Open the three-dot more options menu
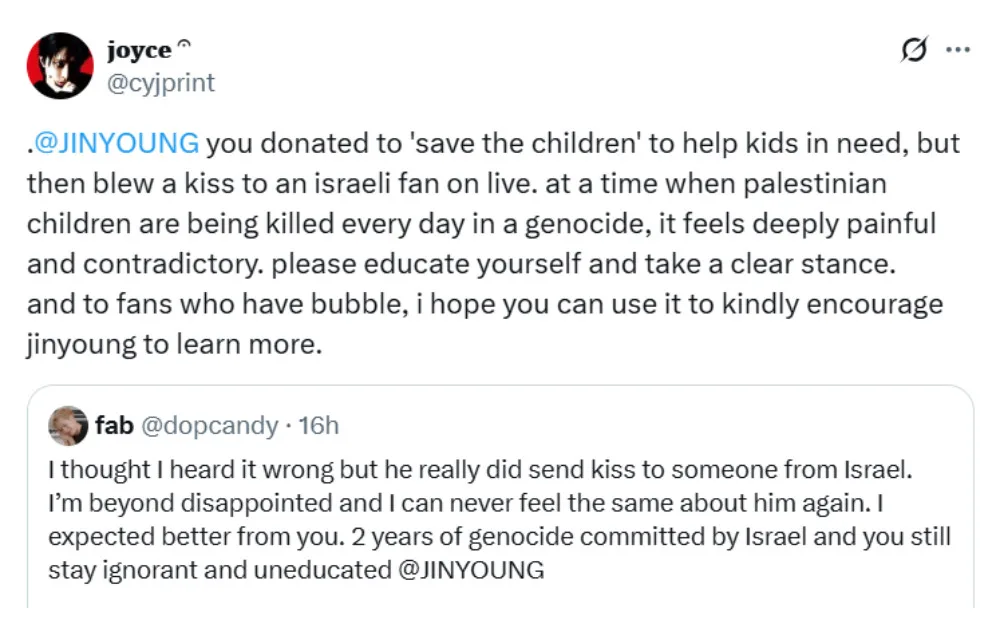Image resolution: width=1000 pixels, height=623 pixels. coord(957,50)
